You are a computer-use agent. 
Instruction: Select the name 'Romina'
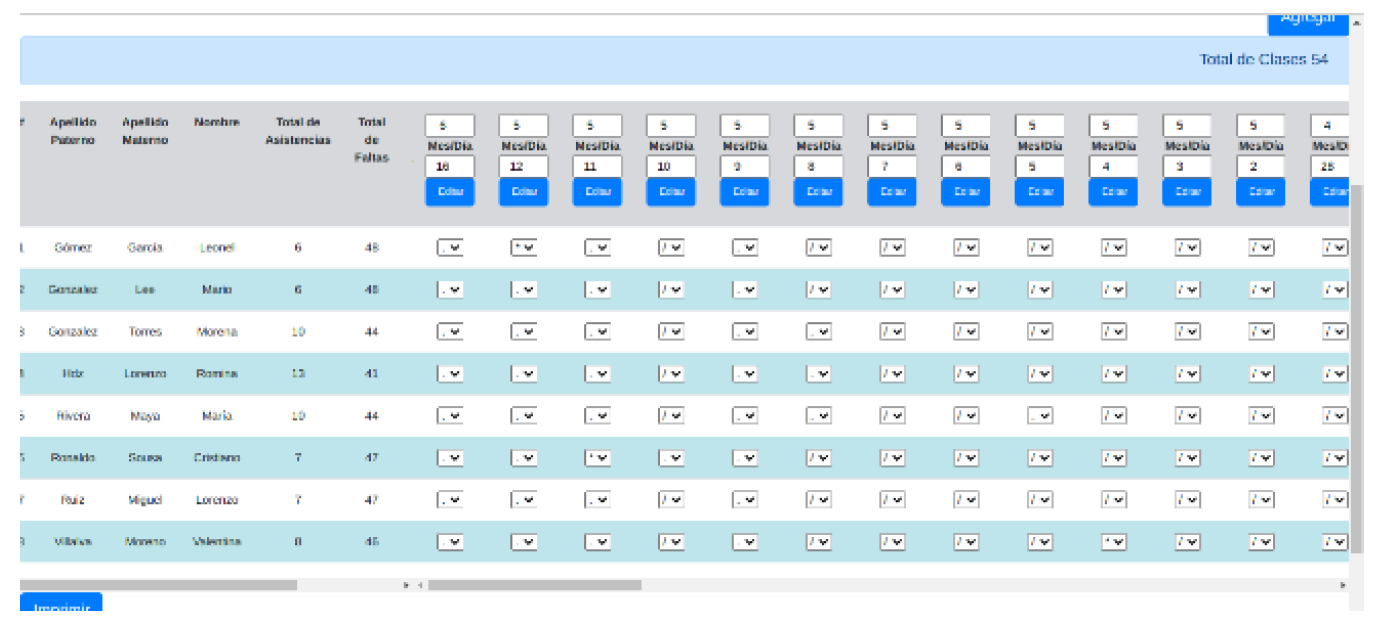pyautogui.click(x=217, y=374)
